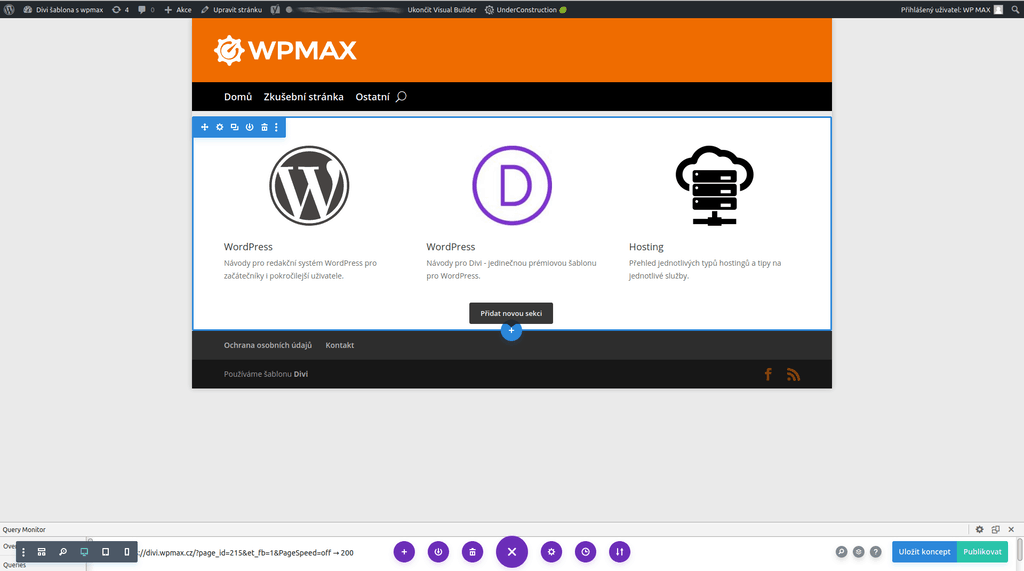Click the 'Divi' link in footer credits
Screen dimensions: 1024x571
300,374
